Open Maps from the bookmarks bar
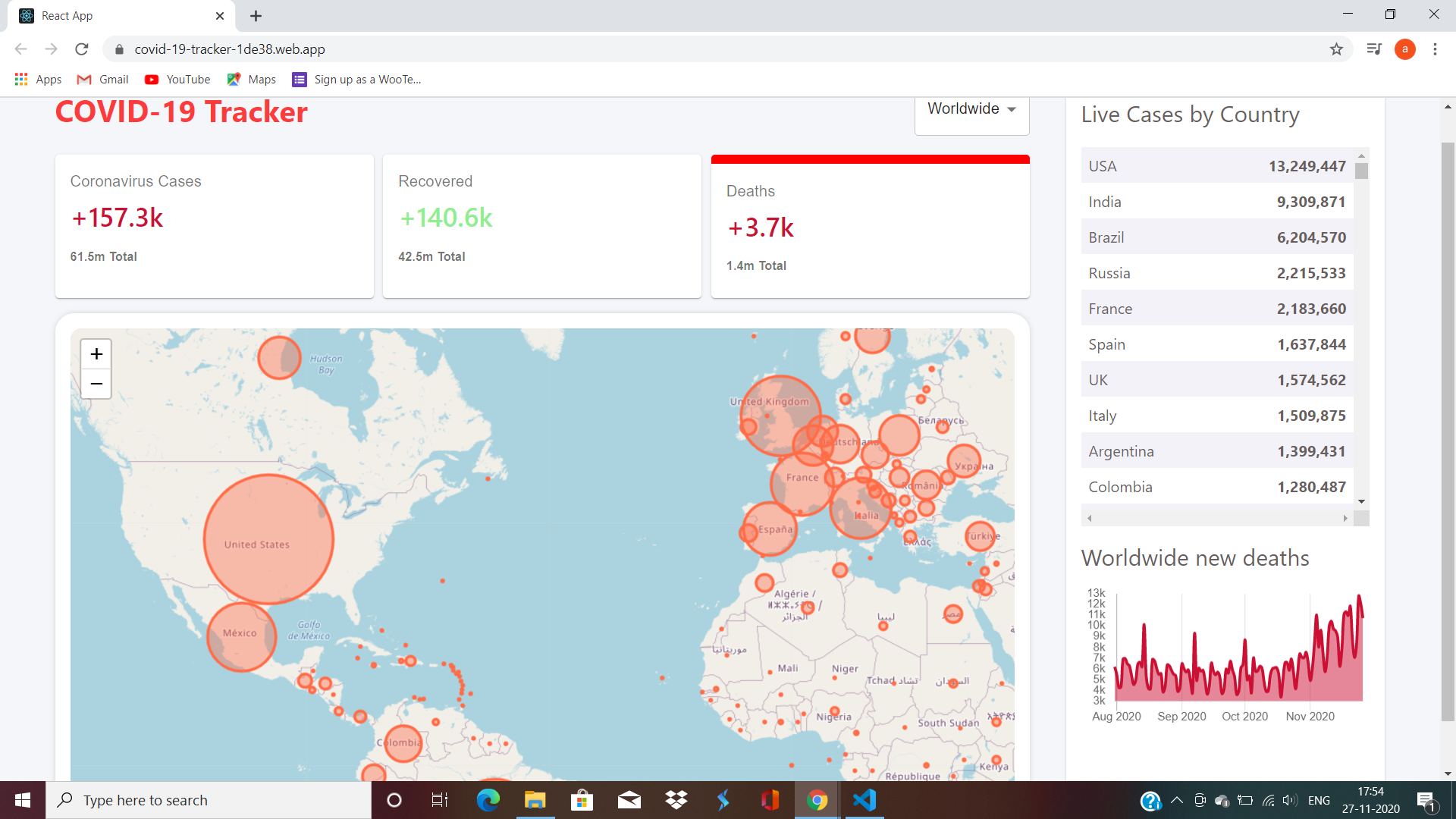The width and height of the screenshot is (1456, 819). (250, 79)
